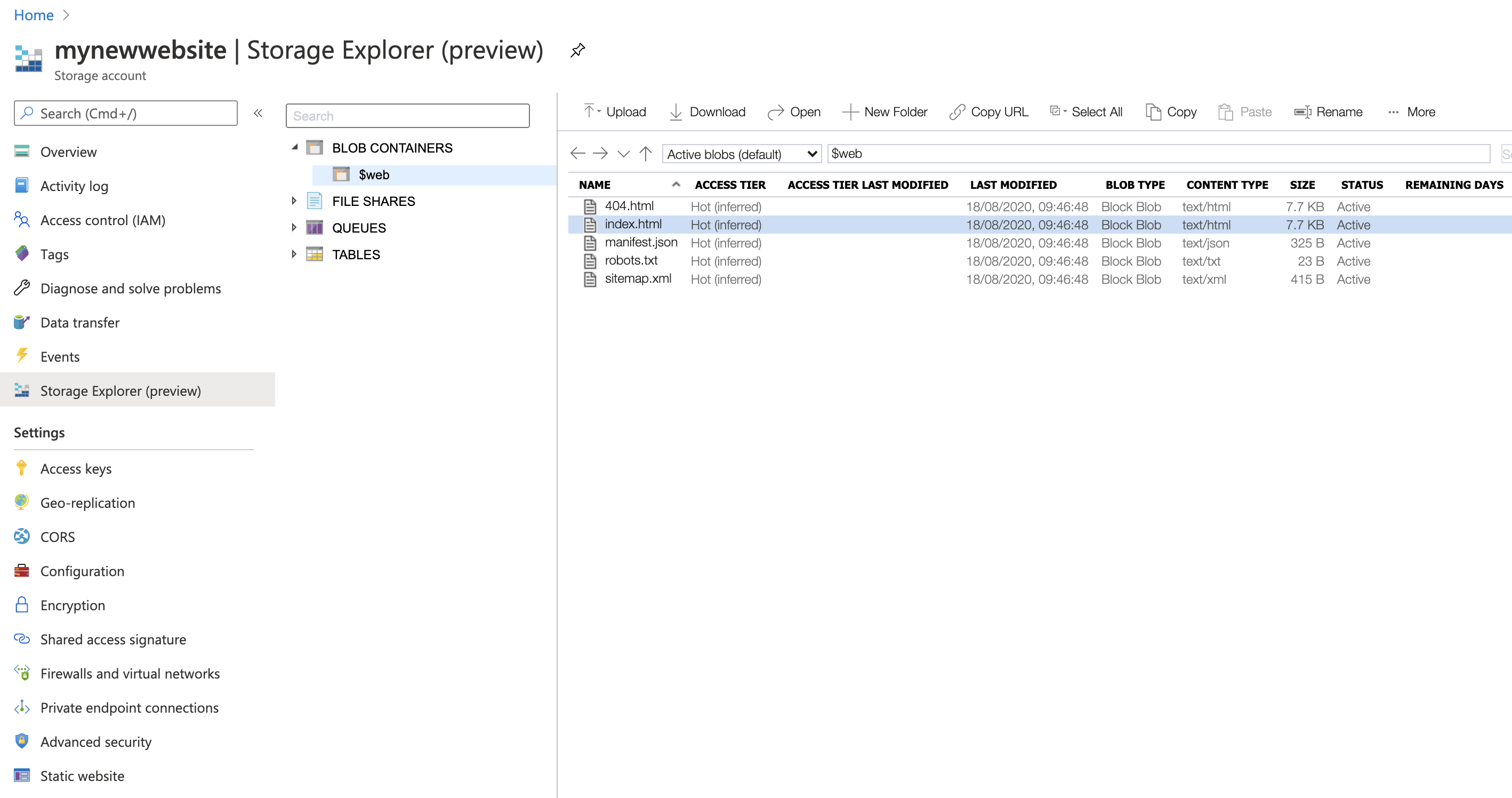
Task: Click the Paste toolbar button
Action: (x=1245, y=111)
